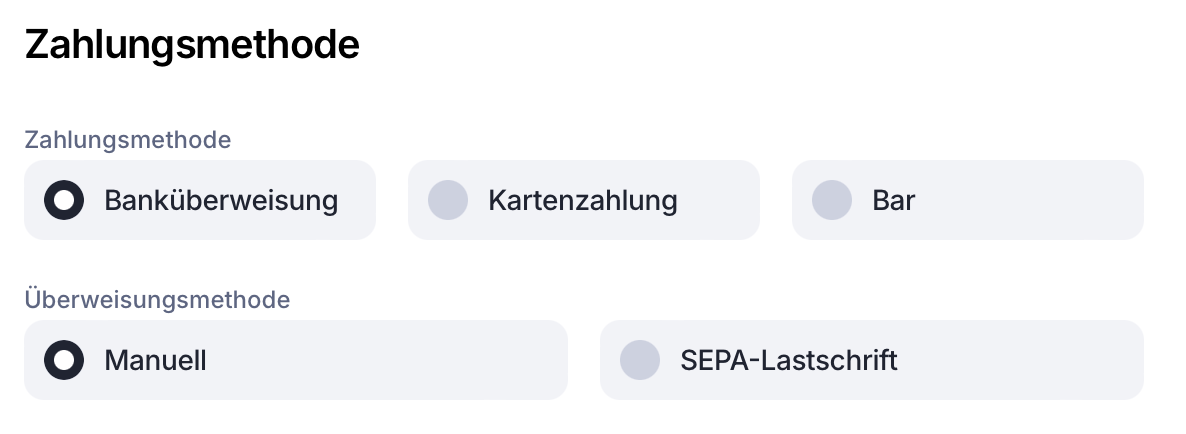Click the Manuell label text
1186x434 pixels.
tap(155, 360)
